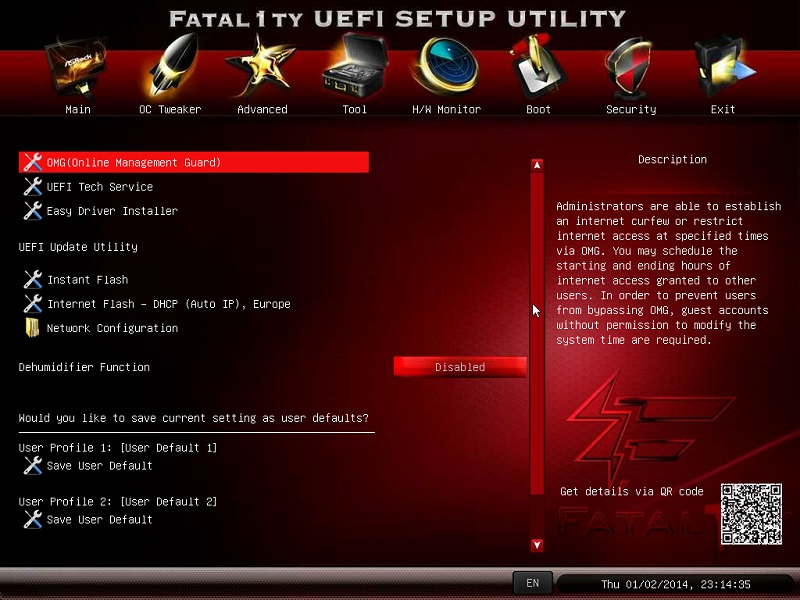
Task: Click the scrollbar up arrow
Action: coord(537,164)
